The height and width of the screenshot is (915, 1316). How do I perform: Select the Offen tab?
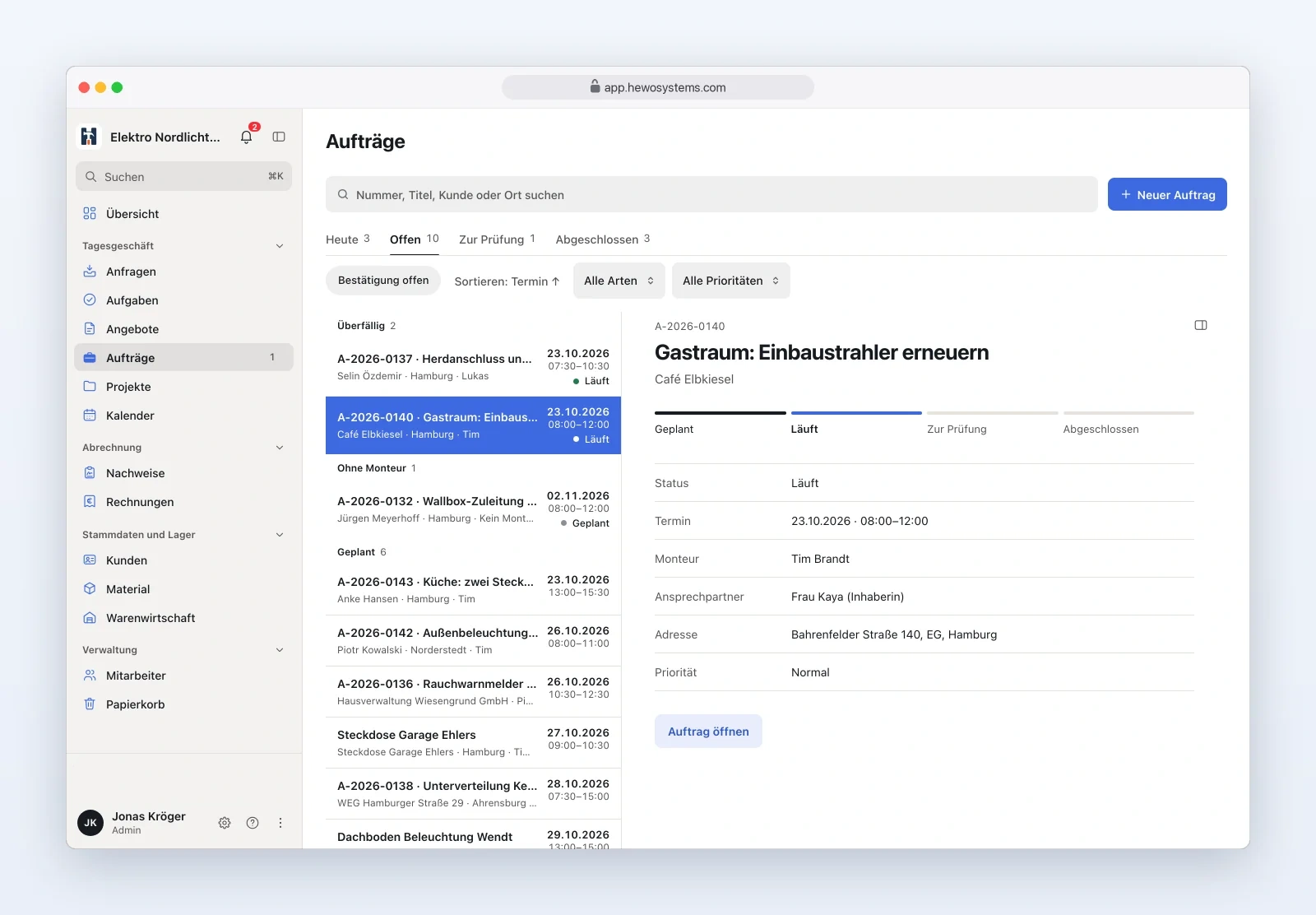point(415,239)
